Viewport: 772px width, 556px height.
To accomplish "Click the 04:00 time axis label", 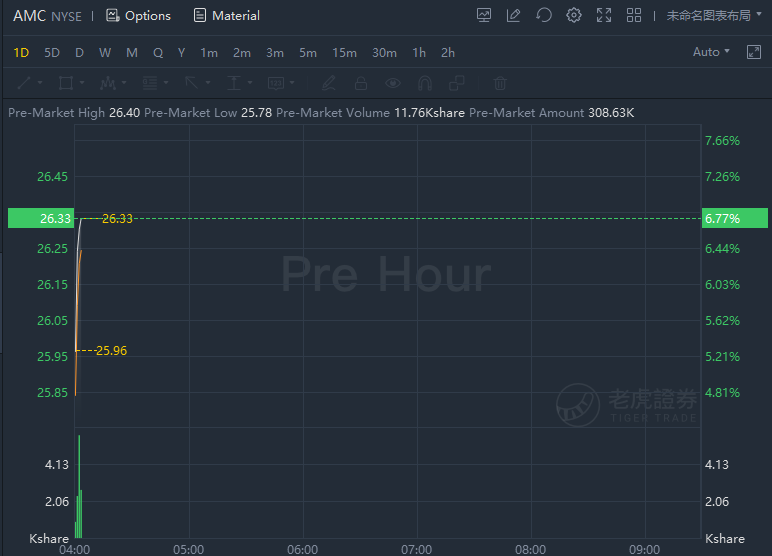I will [x=74, y=550].
